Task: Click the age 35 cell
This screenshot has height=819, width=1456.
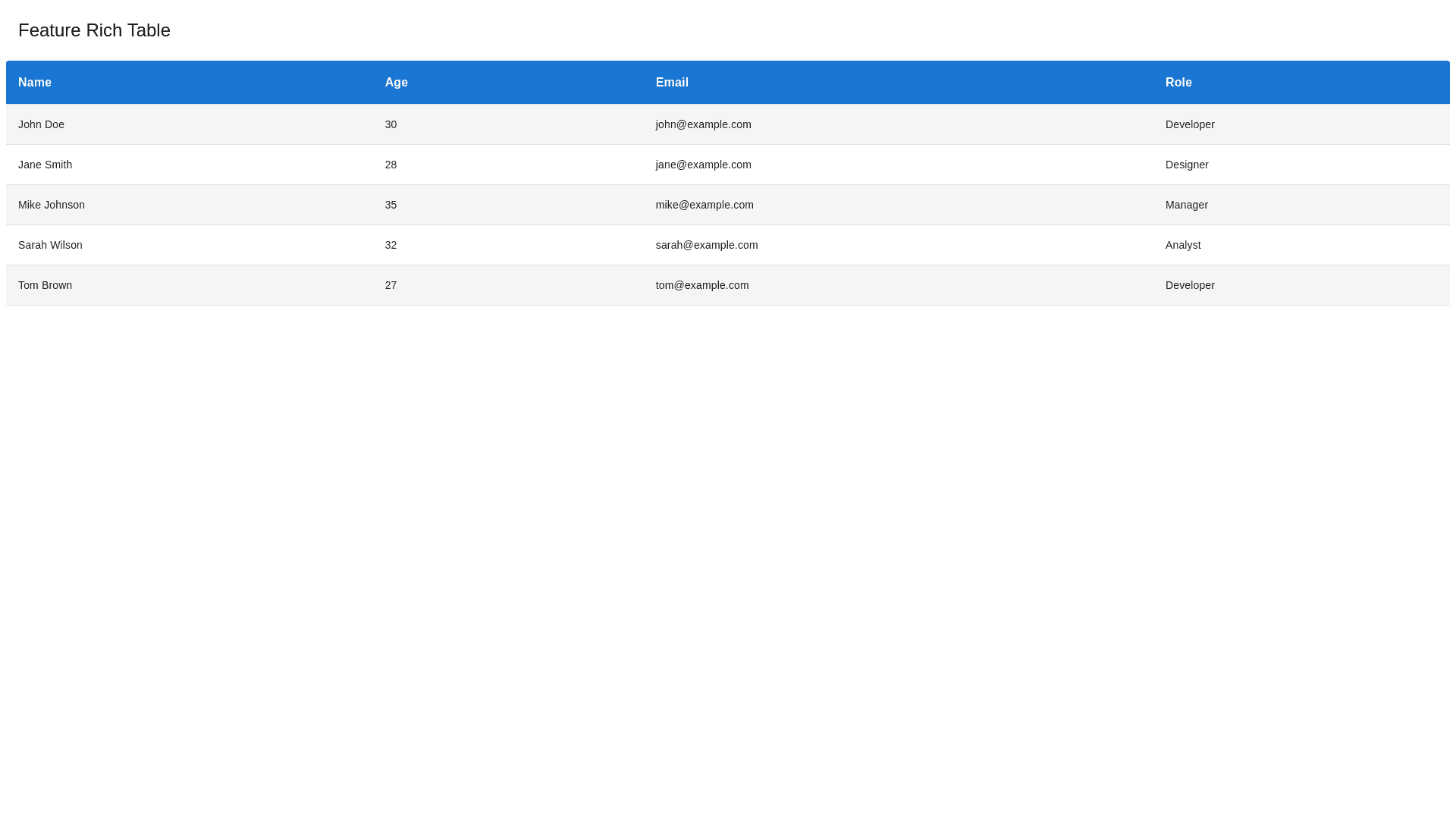Action: 391,205
